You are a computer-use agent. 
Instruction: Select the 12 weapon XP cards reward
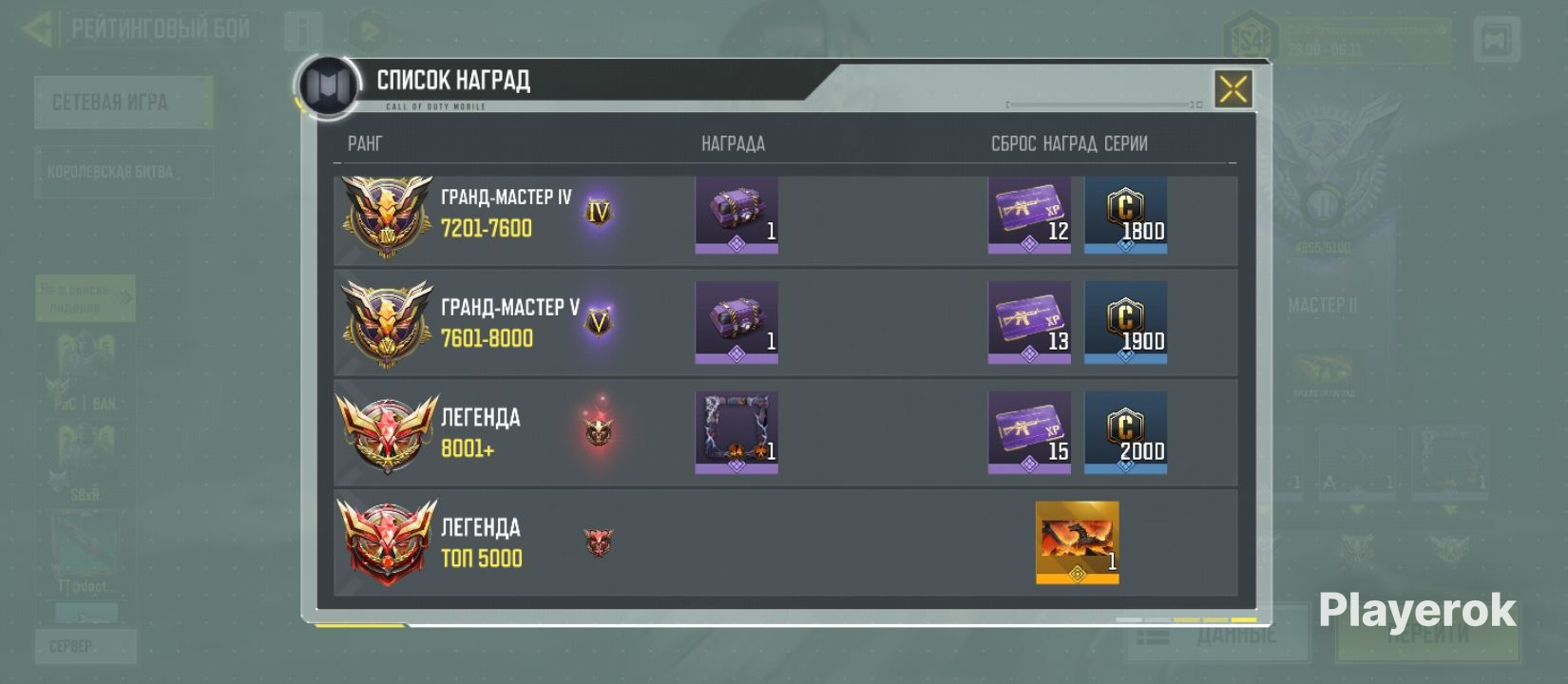(x=1029, y=215)
